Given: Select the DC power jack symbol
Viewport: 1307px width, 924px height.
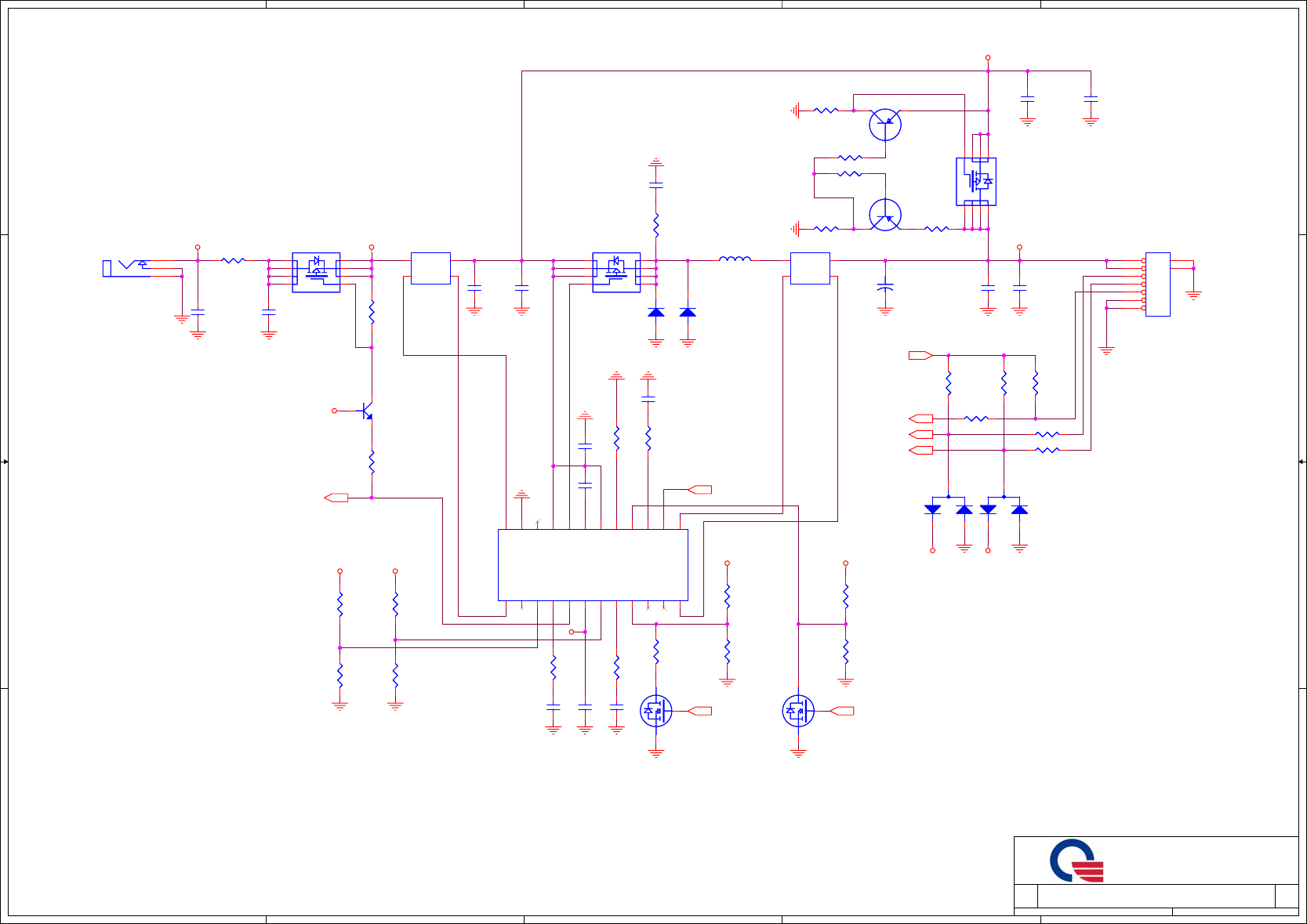Looking at the screenshot, I should point(125,268).
